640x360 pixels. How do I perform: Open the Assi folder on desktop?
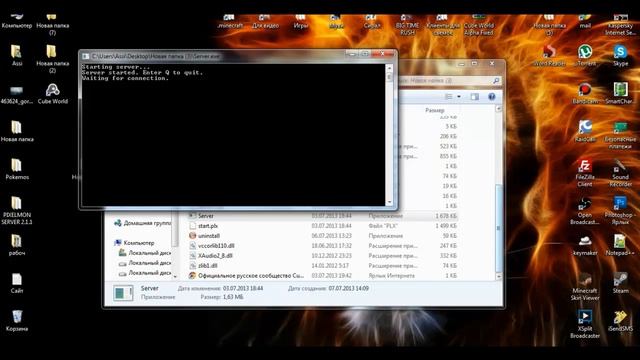(x=16, y=52)
